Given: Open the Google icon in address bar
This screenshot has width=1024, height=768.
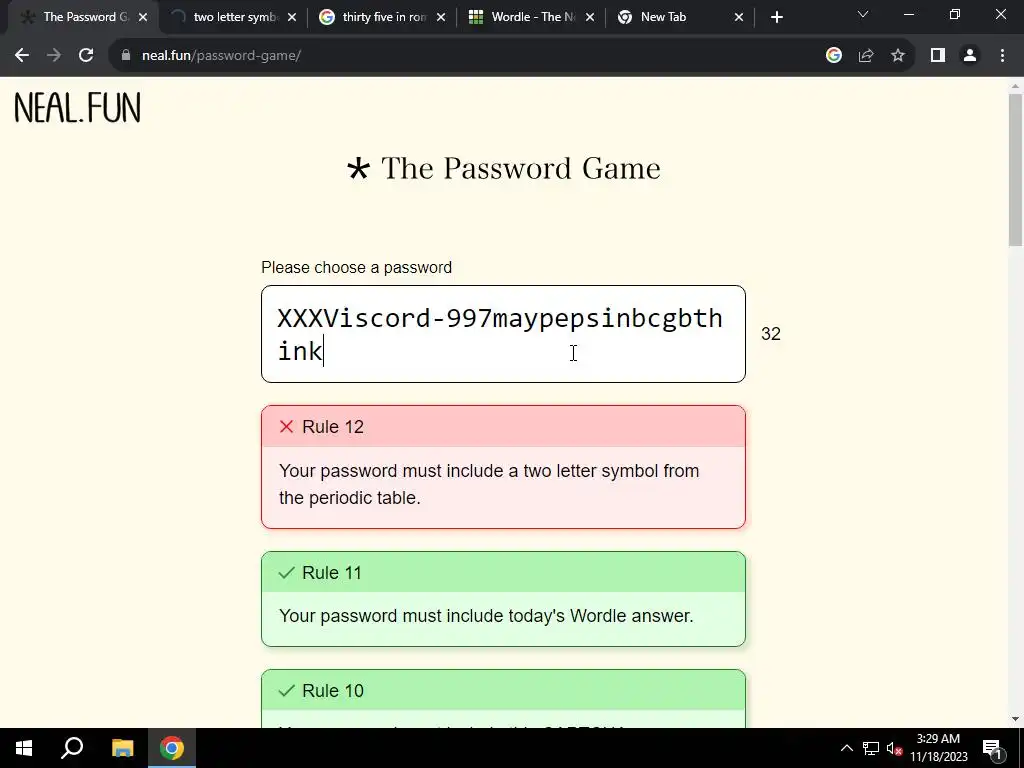Looking at the screenshot, I should point(833,56).
